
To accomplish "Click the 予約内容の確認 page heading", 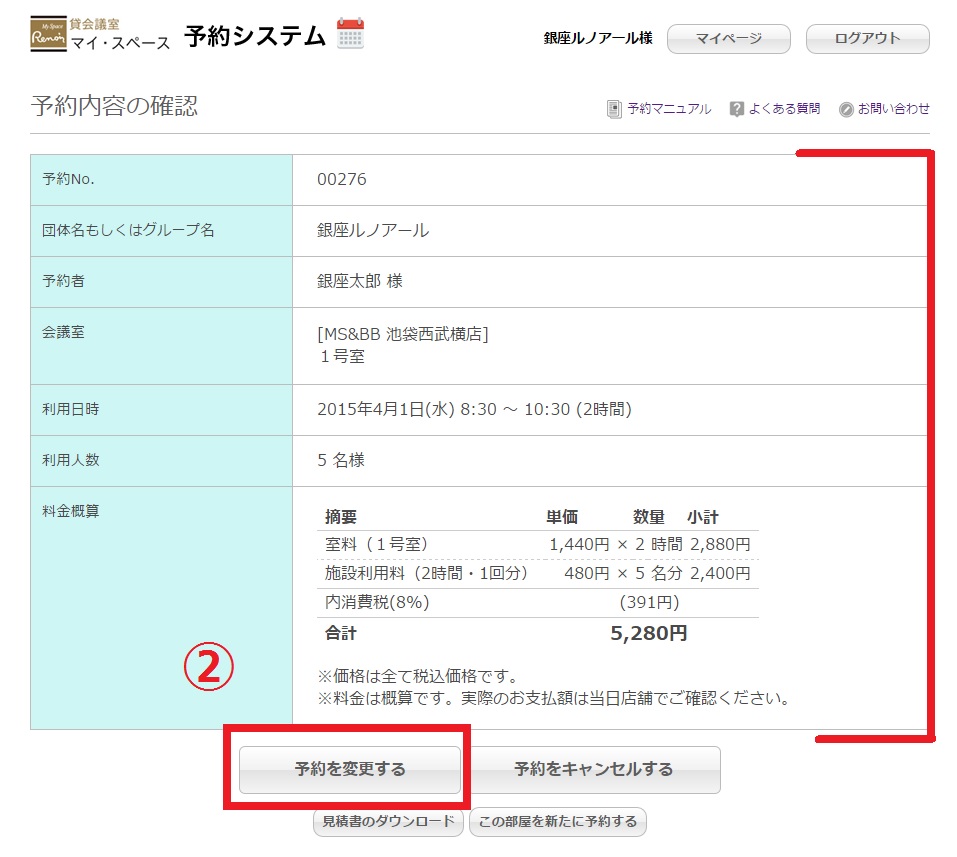I will click(x=114, y=106).
